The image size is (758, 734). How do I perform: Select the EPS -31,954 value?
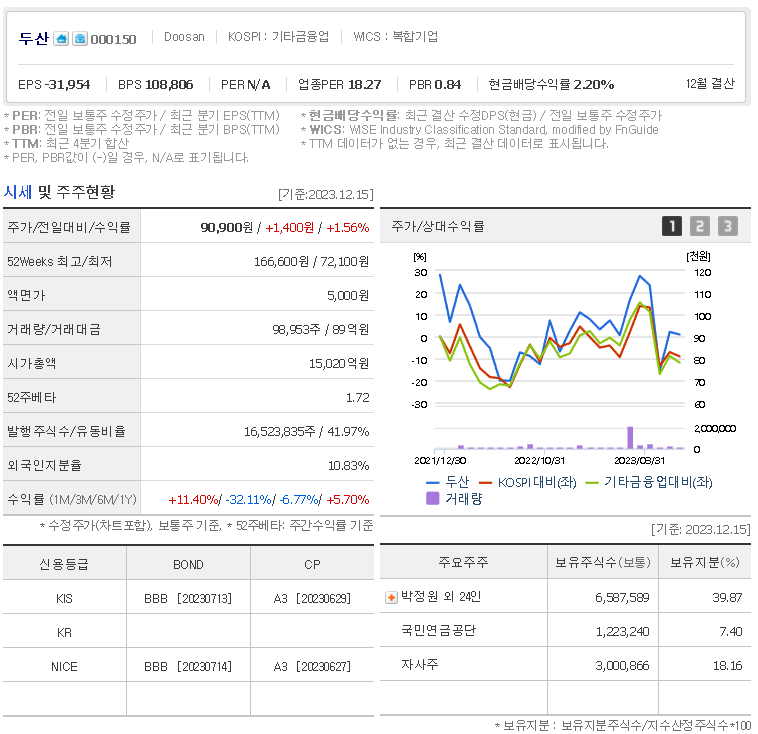tap(54, 85)
